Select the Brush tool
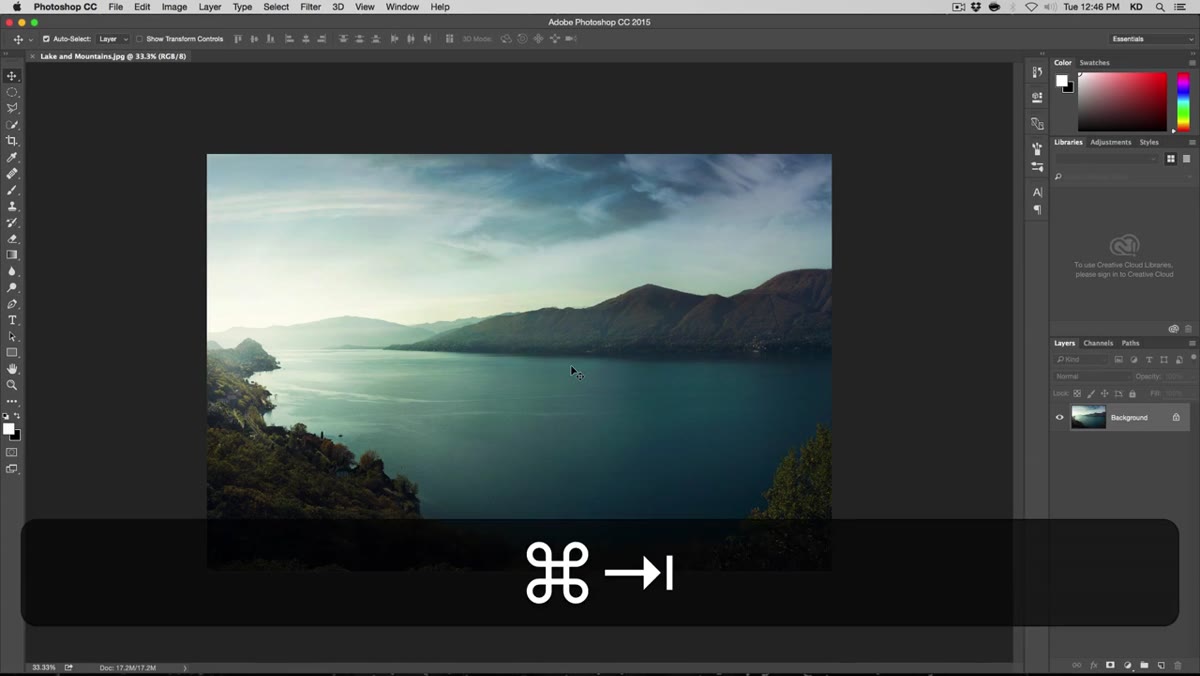 12,190
